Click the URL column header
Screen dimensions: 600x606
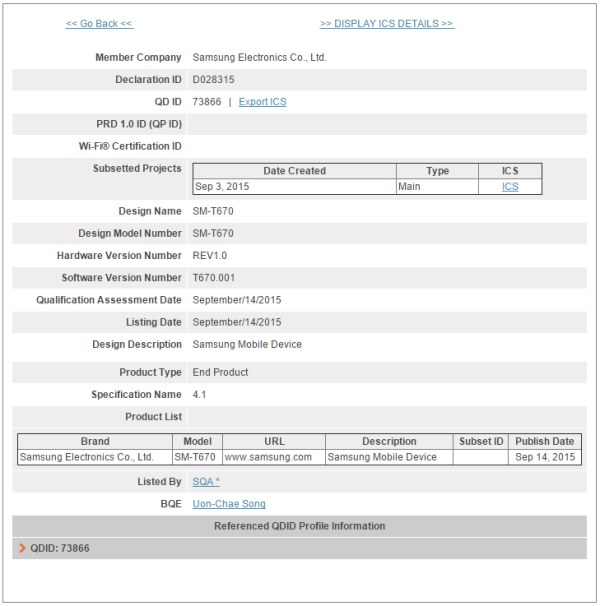pyautogui.click(x=273, y=441)
